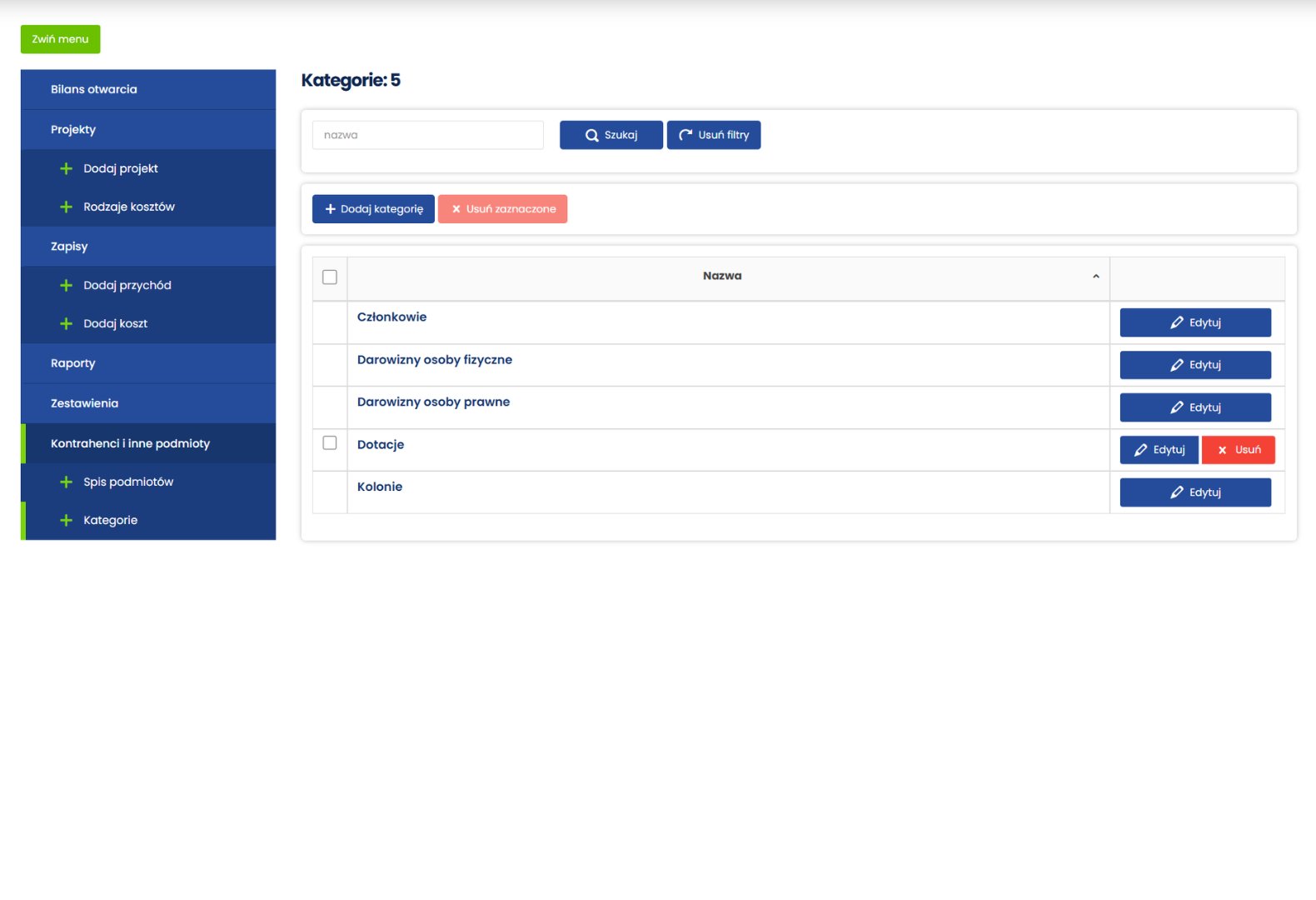Collapse sidebar with Zwiń menu button
1316x900 pixels.
pyautogui.click(x=60, y=39)
